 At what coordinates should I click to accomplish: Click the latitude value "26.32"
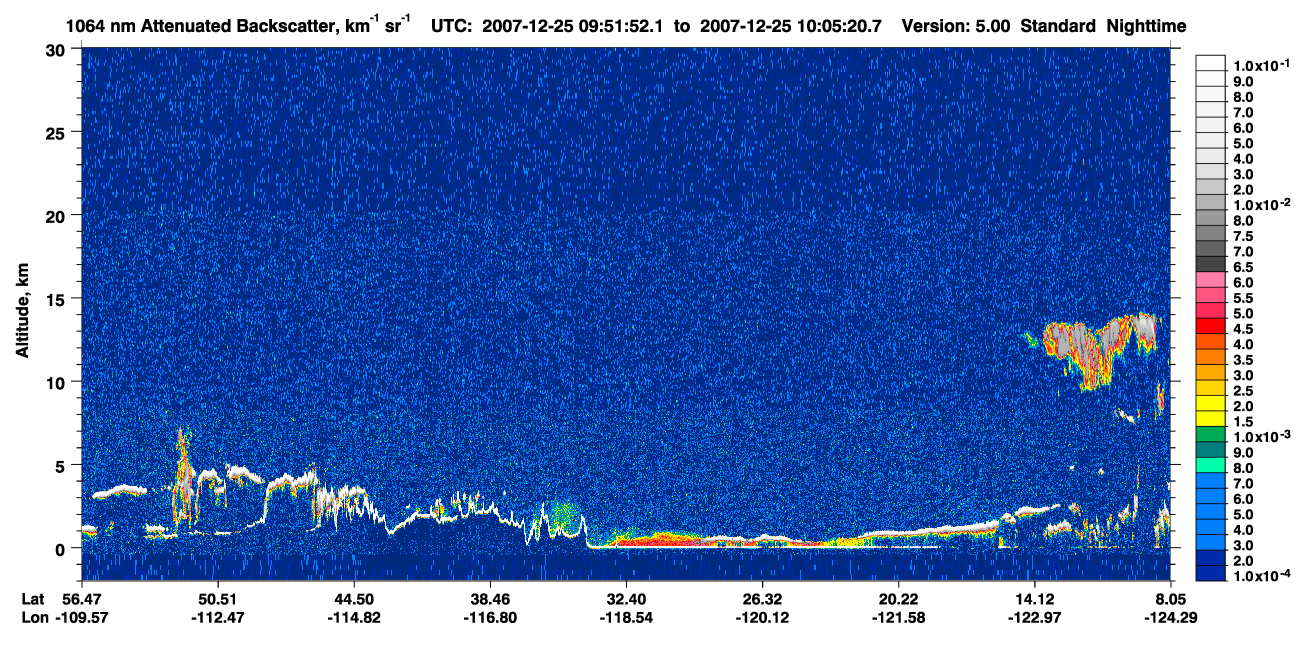coord(762,599)
